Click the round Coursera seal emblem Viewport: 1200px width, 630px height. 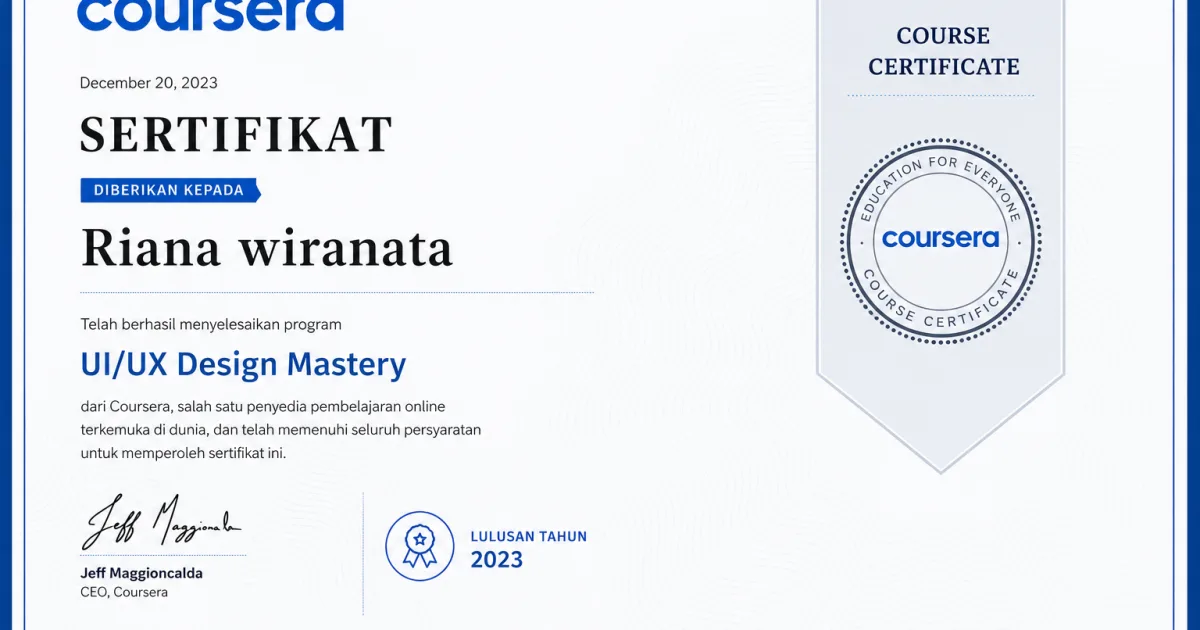click(941, 240)
